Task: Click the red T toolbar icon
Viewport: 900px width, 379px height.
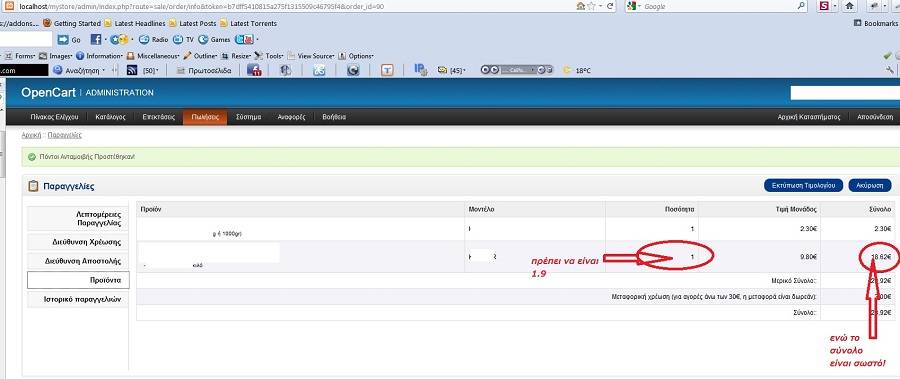Action: click(x=388, y=70)
